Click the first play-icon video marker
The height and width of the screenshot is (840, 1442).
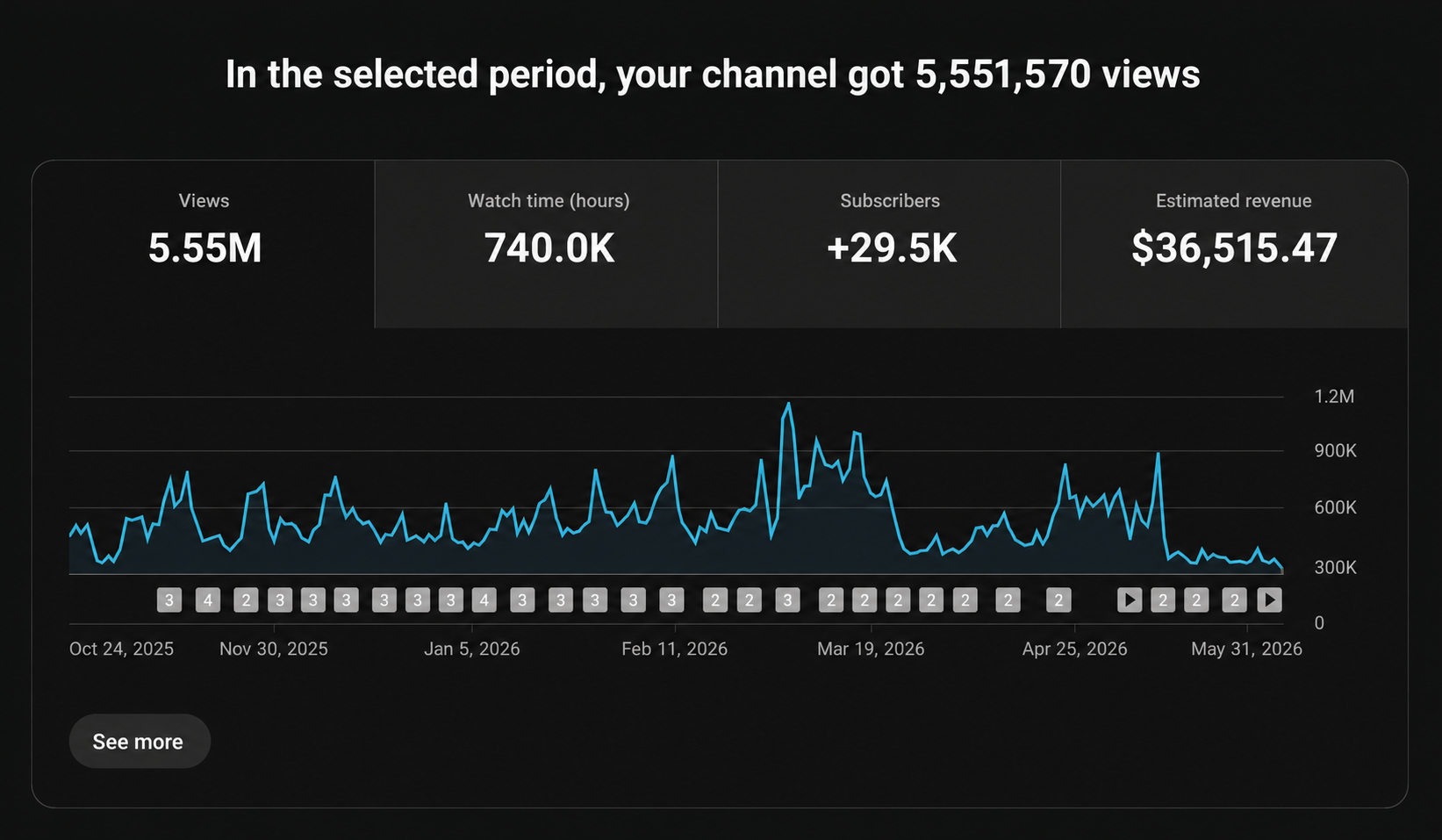pyautogui.click(x=1130, y=600)
